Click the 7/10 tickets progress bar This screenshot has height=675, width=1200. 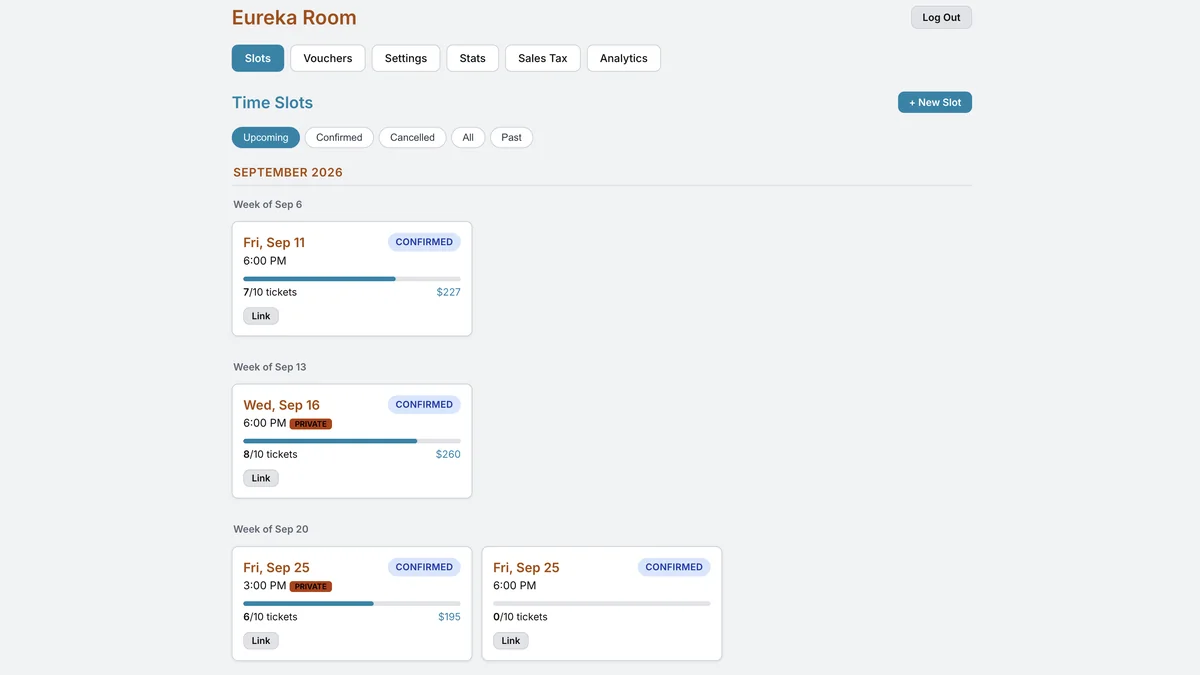point(352,279)
